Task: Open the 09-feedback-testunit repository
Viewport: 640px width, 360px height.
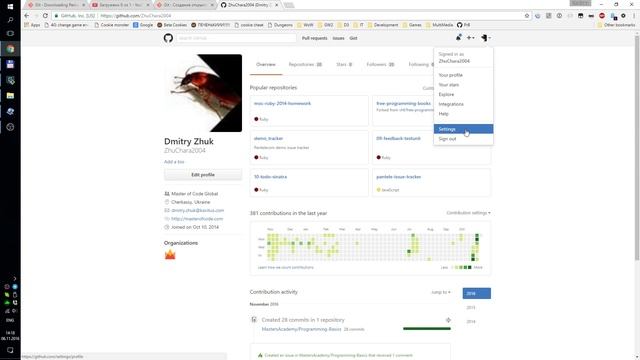Action: 398,138
